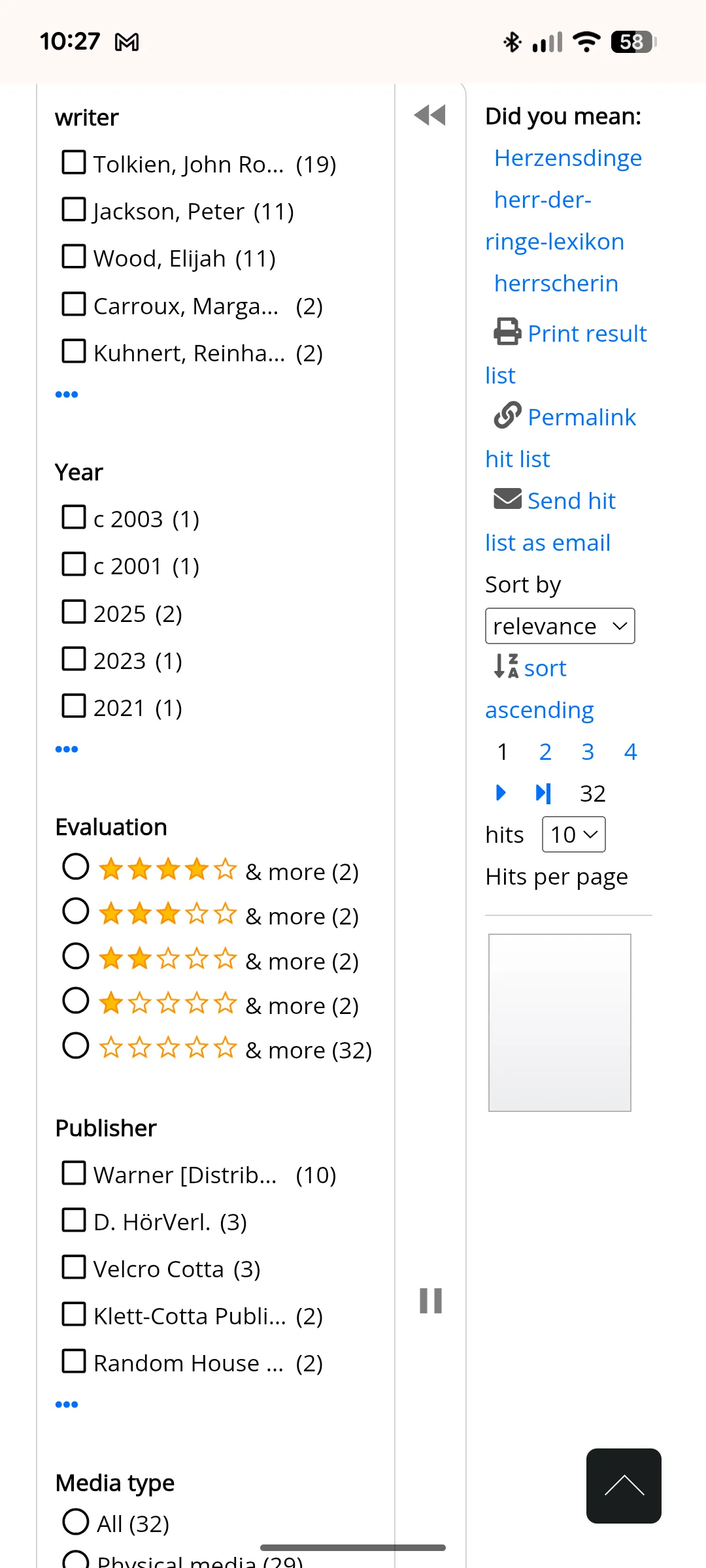Screen dimensions: 706x1568
Task: Select the four-star & more rating
Action: click(76, 866)
